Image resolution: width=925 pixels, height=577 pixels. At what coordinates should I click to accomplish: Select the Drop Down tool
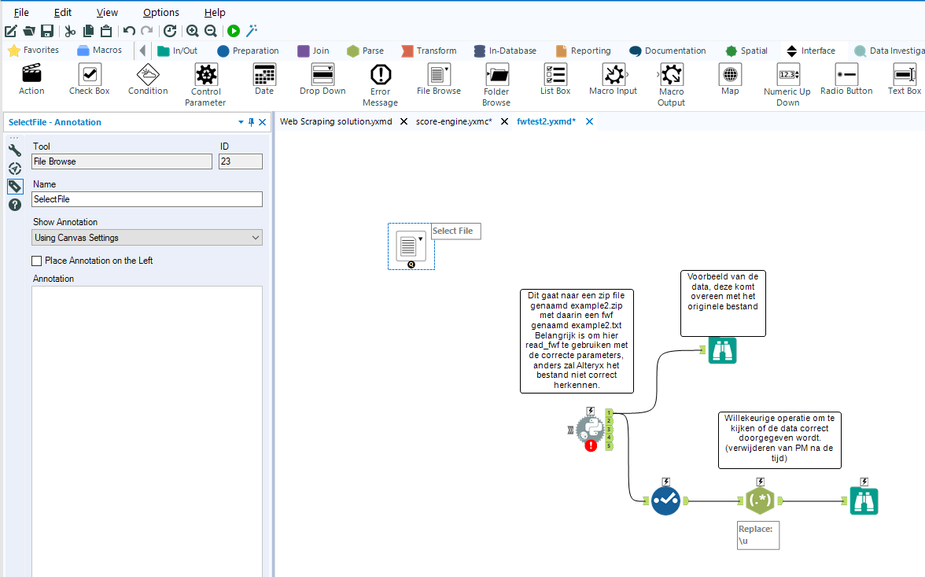tap(322, 80)
